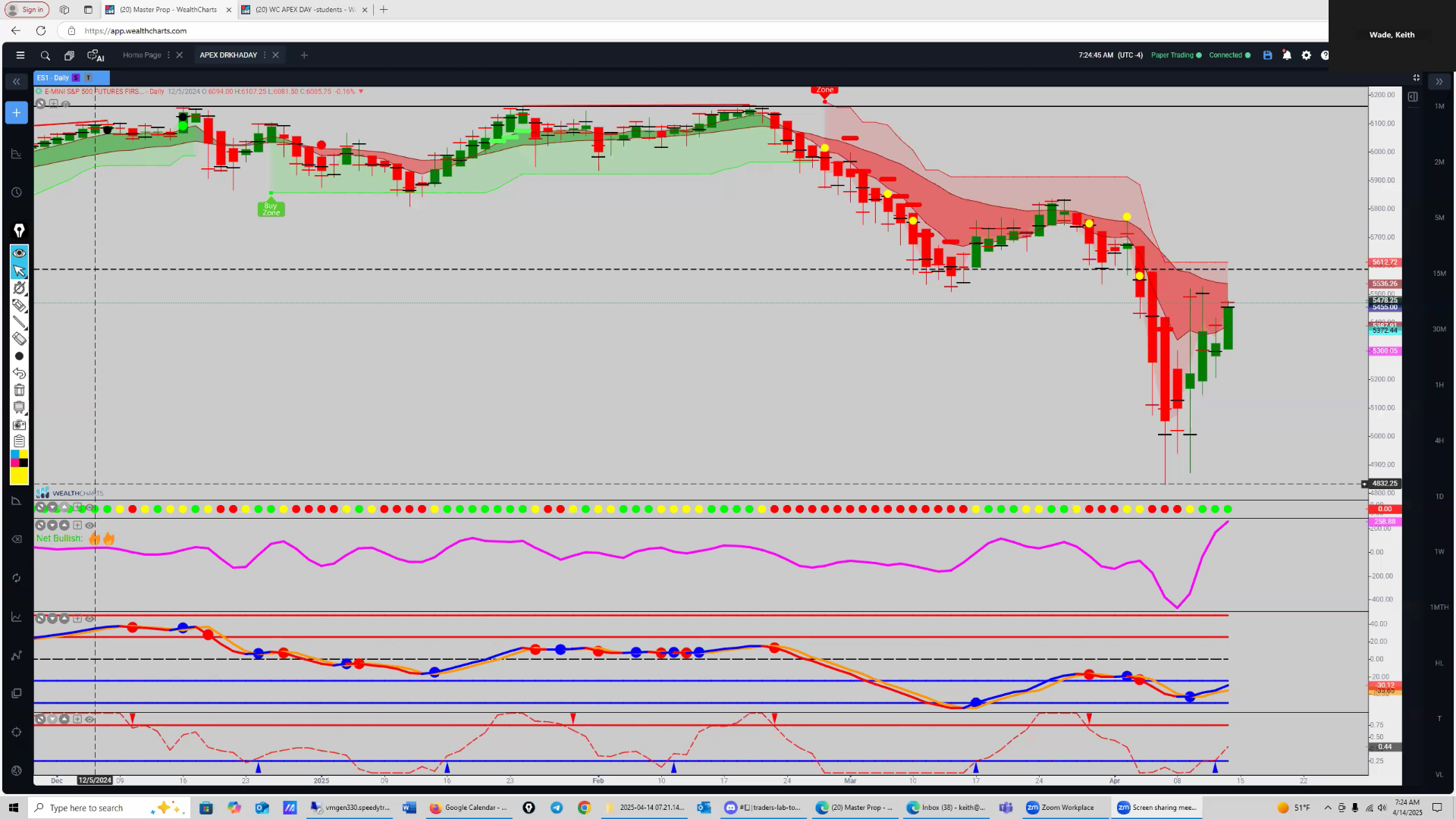Toggle eye on bottom stochastic panel
Image resolution: width=1456 pixels, height=819 pixels.
coord(89,719)
